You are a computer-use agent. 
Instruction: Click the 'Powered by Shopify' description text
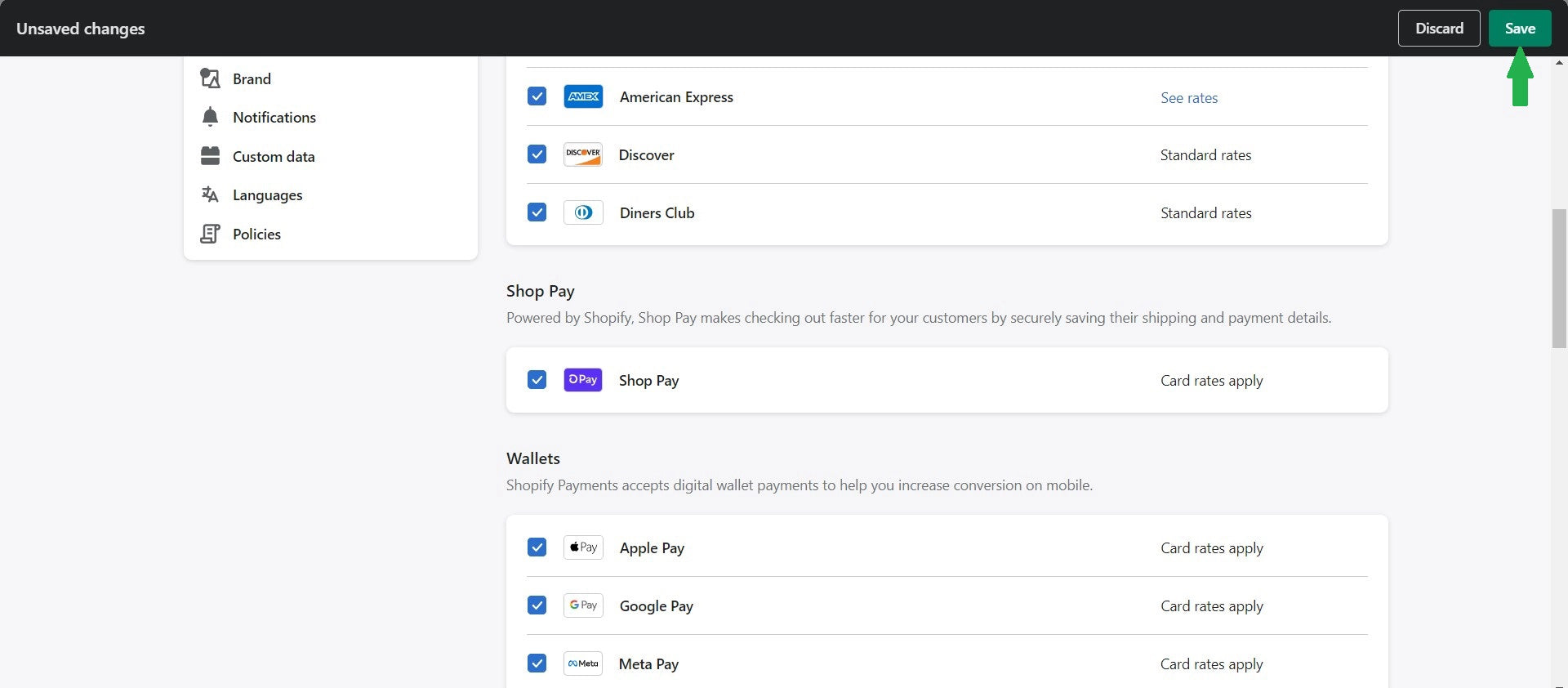pos(919,317)
